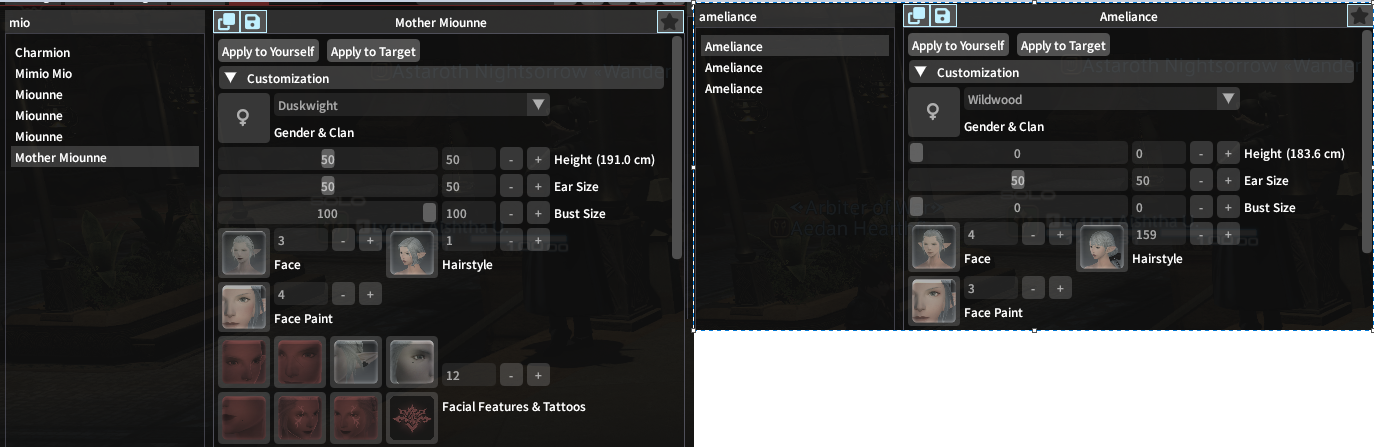Click the save icon in Mother Miounne header
The image size is (1374, 447).
(254, 22)
